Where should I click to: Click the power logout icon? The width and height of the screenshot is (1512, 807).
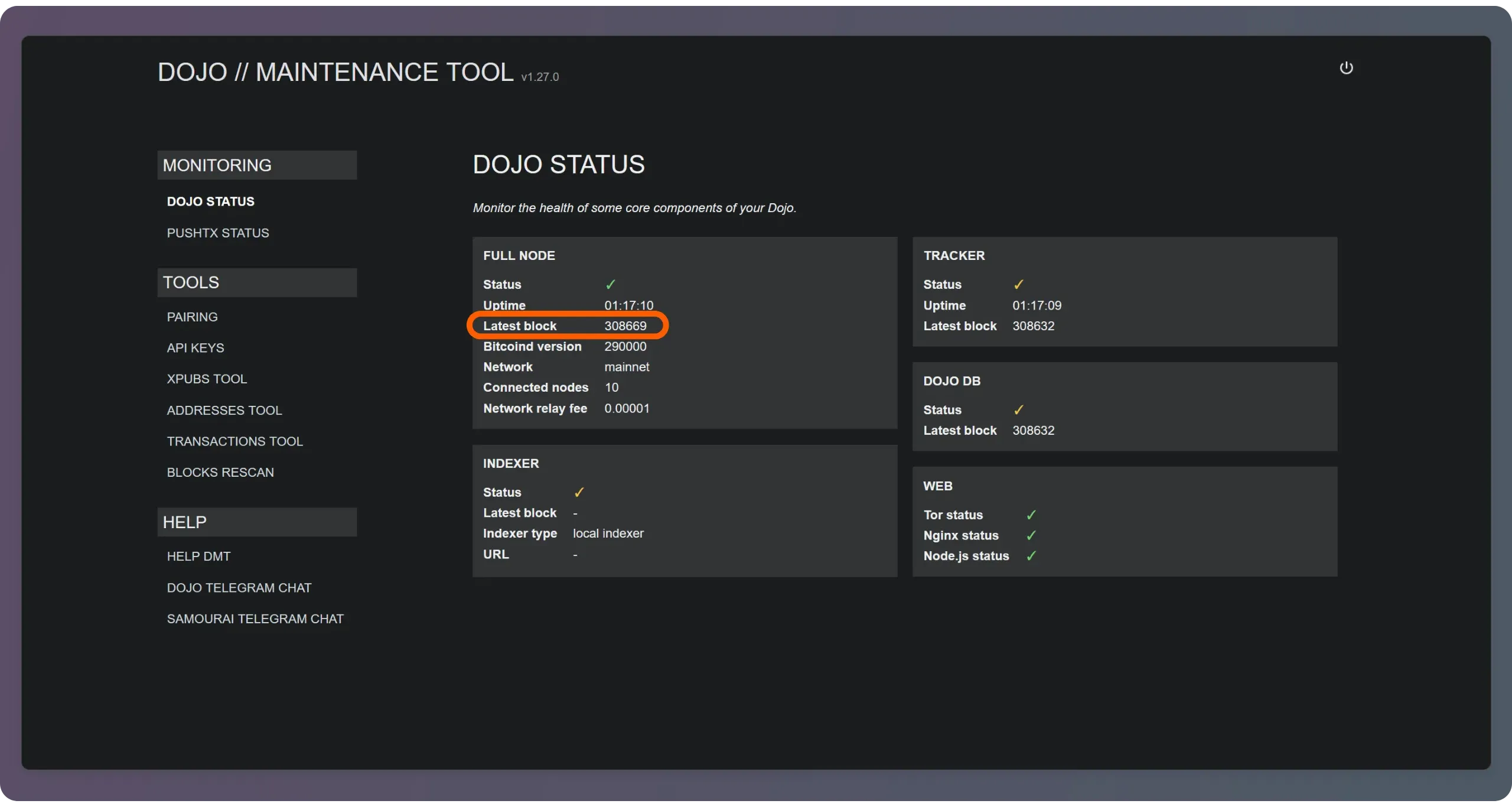tap(1345, 68)
